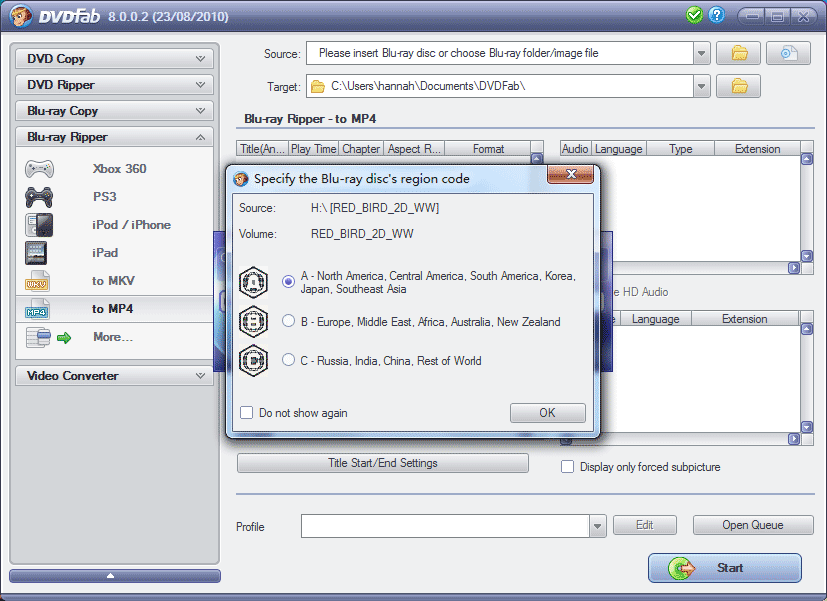Select region B Europe radio button
The image size is (827, 601).
click(x=288, y=321)
